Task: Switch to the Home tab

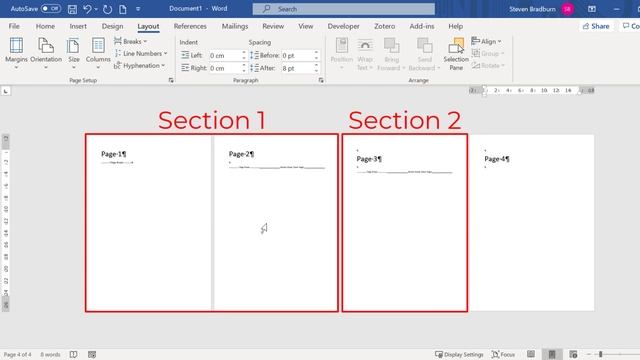Action: tap(45, 26)
